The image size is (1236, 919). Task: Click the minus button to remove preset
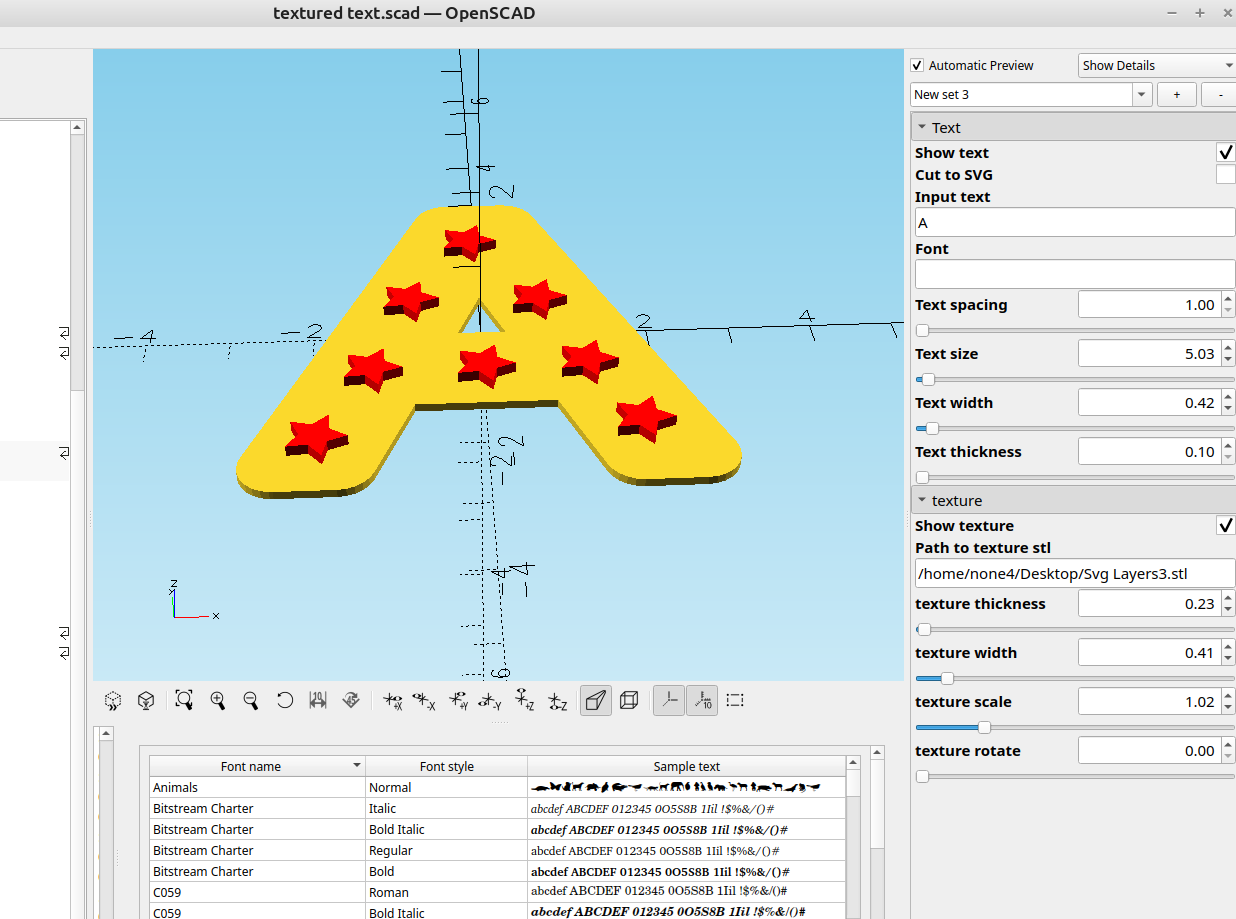[x=1219, y=94]
